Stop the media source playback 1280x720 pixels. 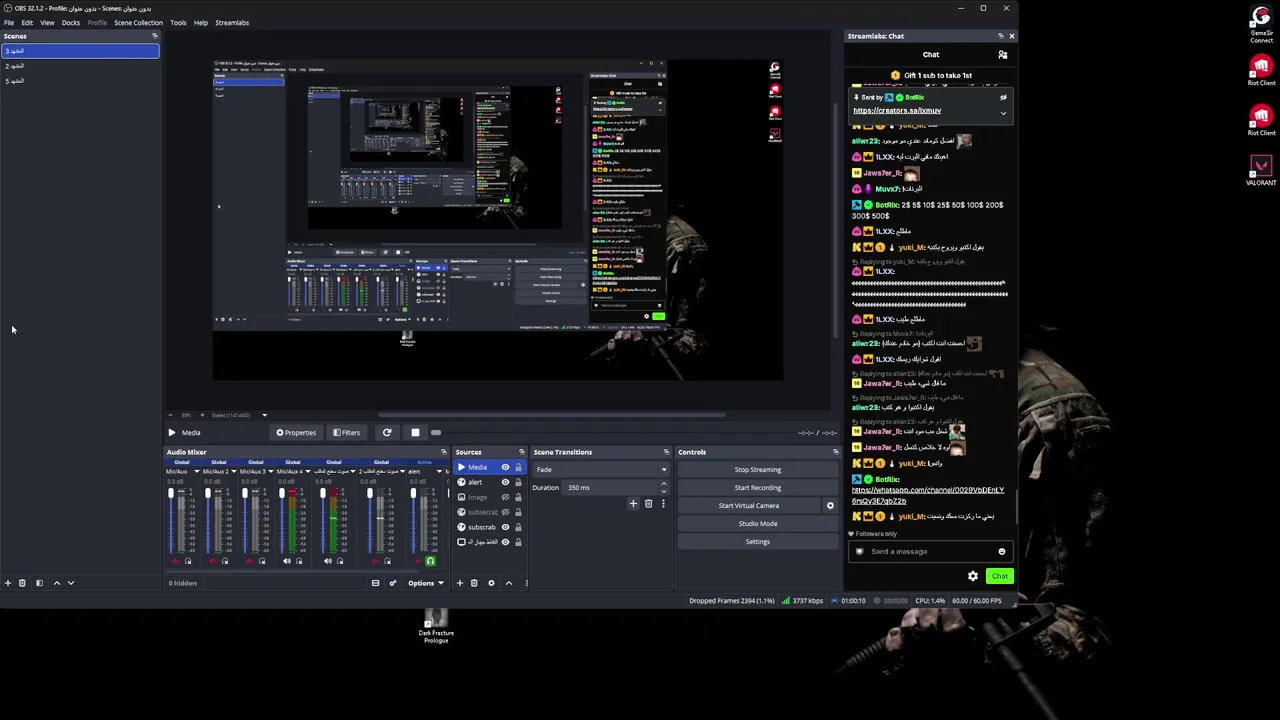click(x=415, y=433)
